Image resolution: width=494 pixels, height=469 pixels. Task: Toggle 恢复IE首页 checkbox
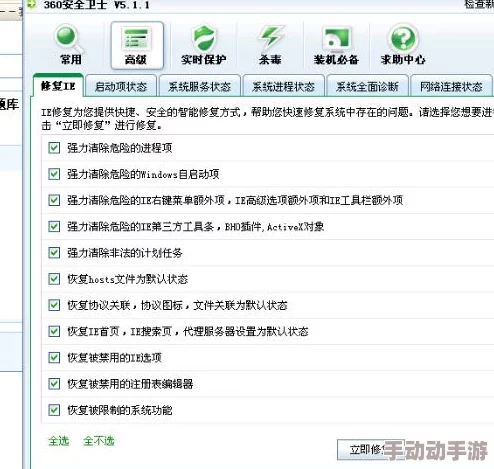coord(54,331)
